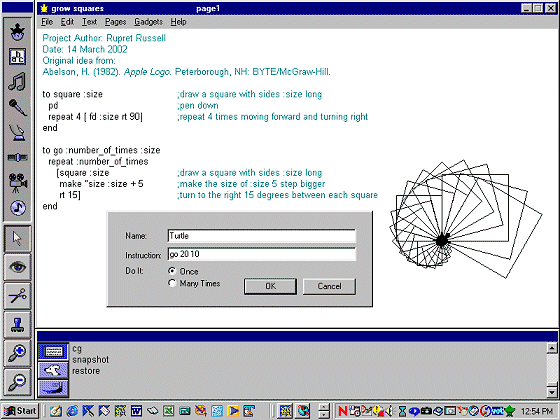560x420 pixels.
Task: Open the Pages menu
Action: click(x=115, y=22)
